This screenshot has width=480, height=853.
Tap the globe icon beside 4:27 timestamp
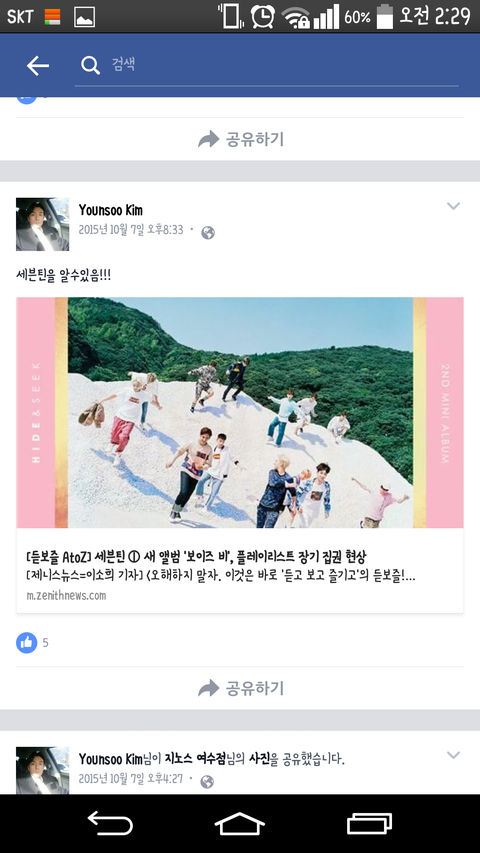click(207, 782)
